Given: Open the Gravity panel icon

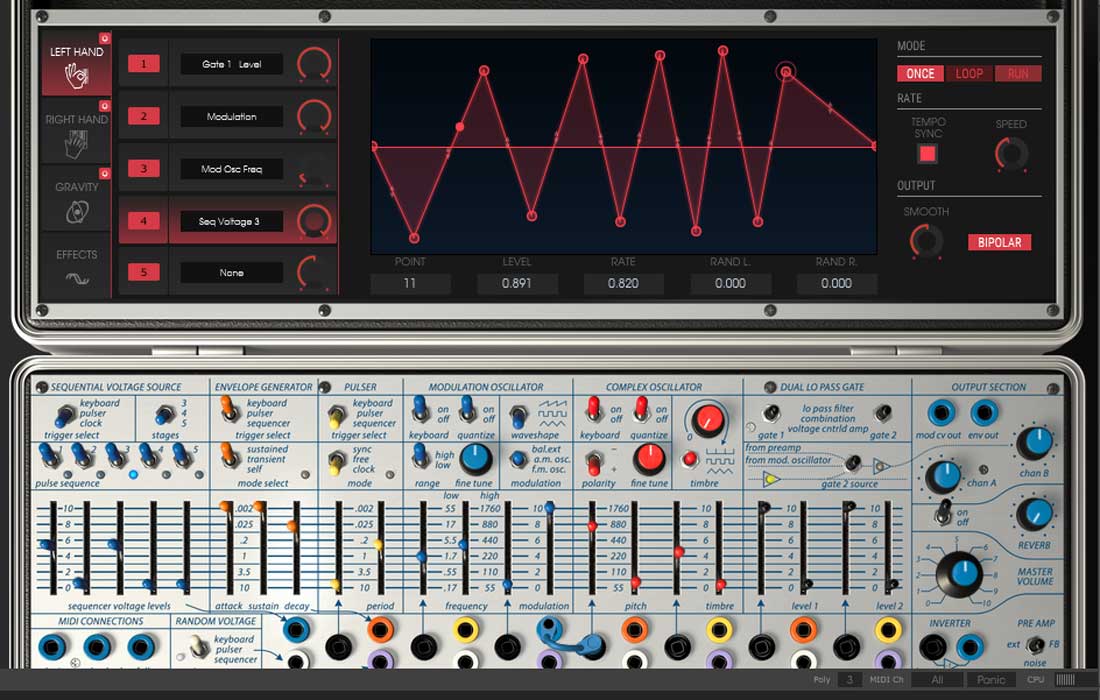Looking at the screenshot, I should [x=77, y=211].
